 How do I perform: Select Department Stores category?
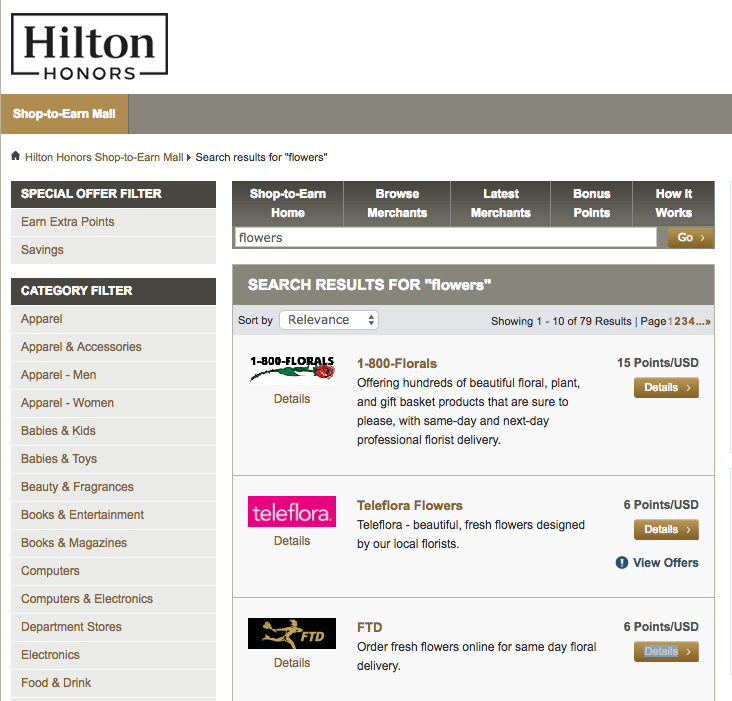click(113, 627)
